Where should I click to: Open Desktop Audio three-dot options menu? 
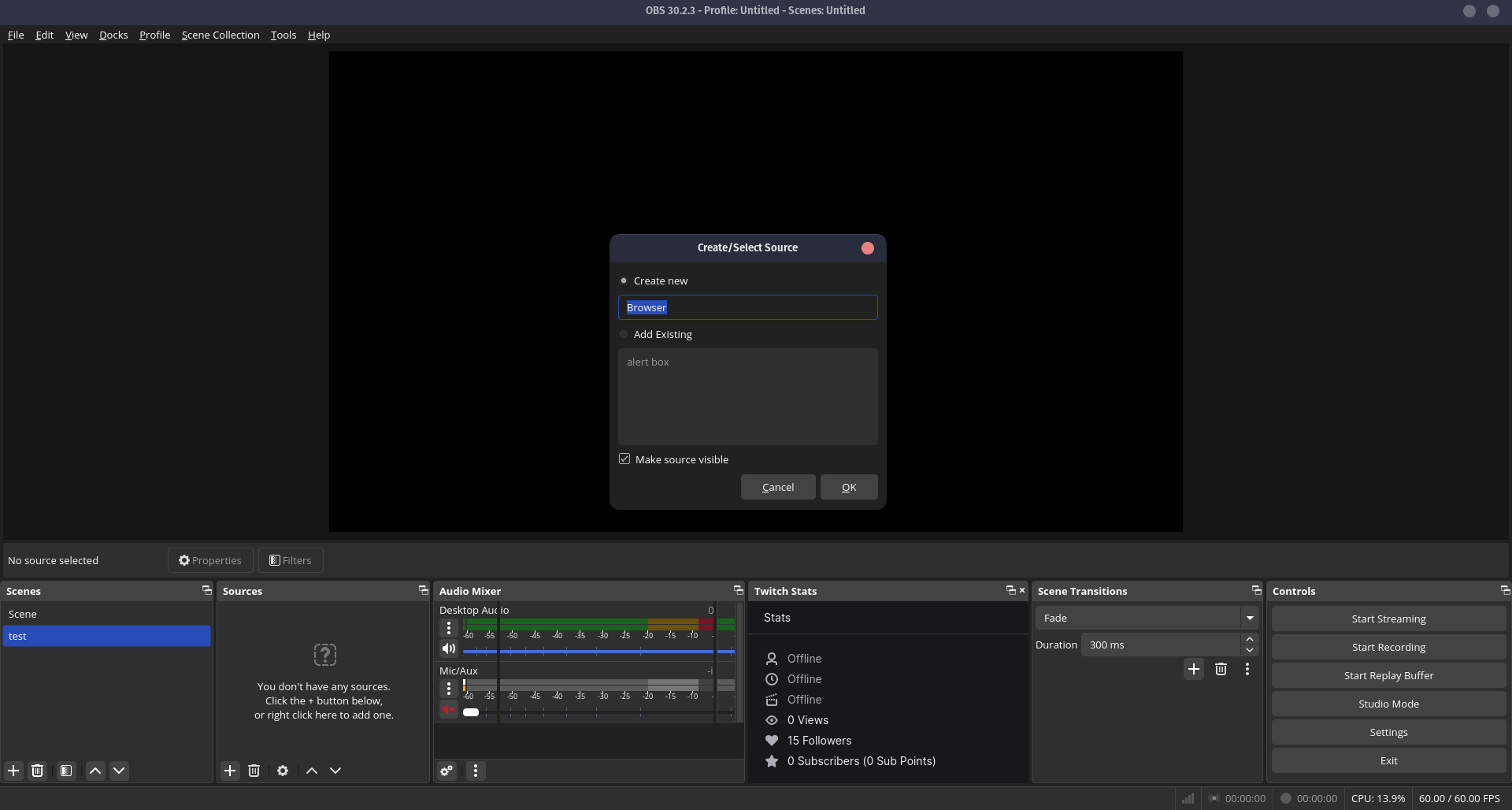click(x=448, y=628)
